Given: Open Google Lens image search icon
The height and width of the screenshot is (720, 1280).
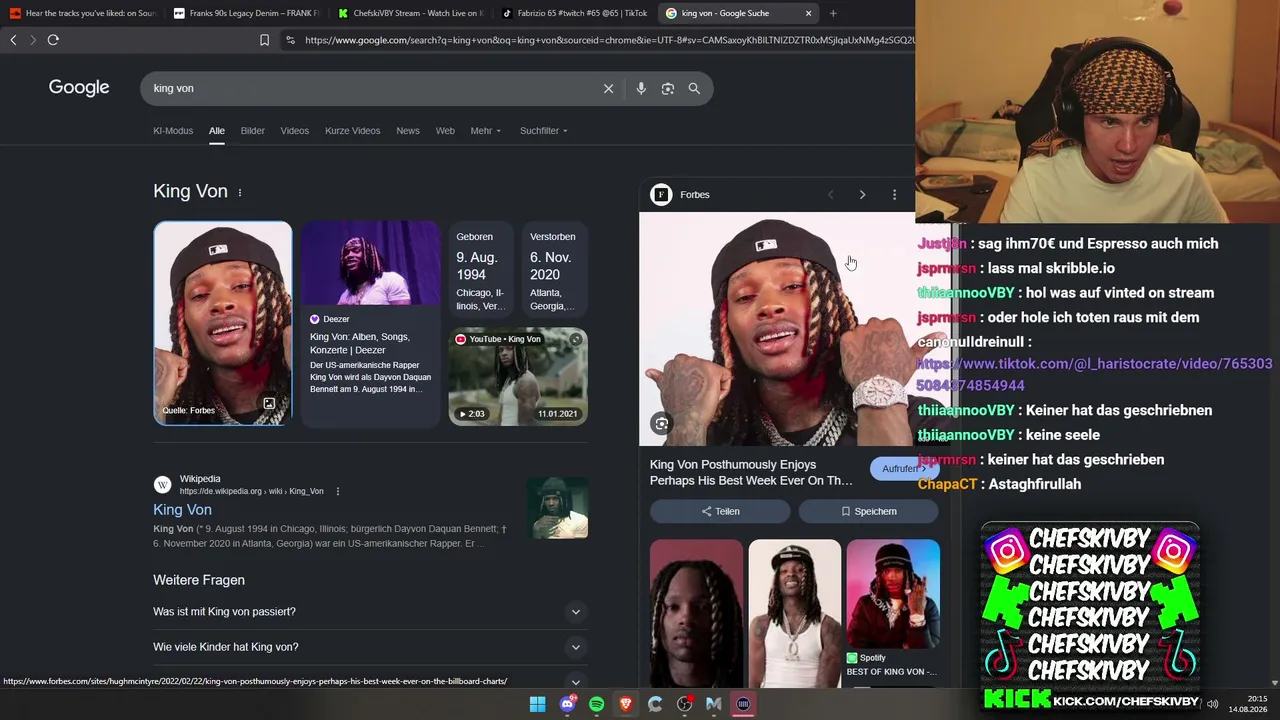Looking at the screenshot, I should (x=668, y=88).
